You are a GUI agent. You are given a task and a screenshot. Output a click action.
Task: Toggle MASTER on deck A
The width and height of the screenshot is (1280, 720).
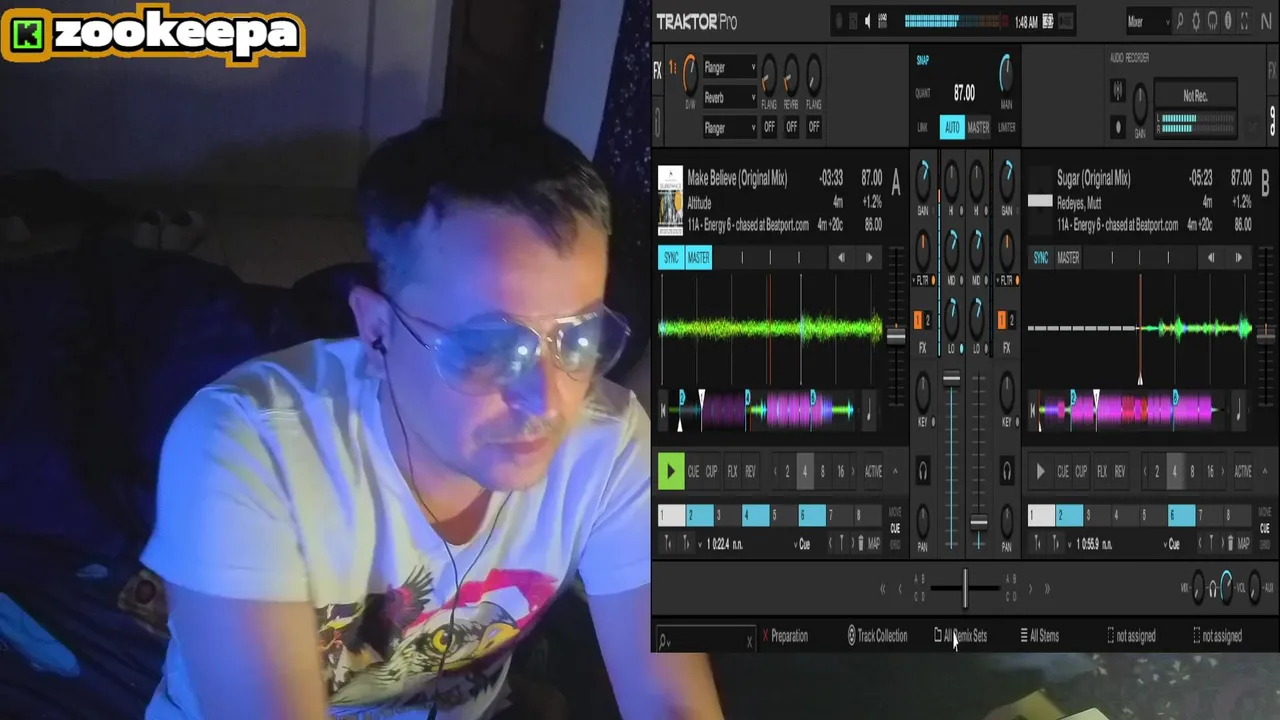point(699,257)
